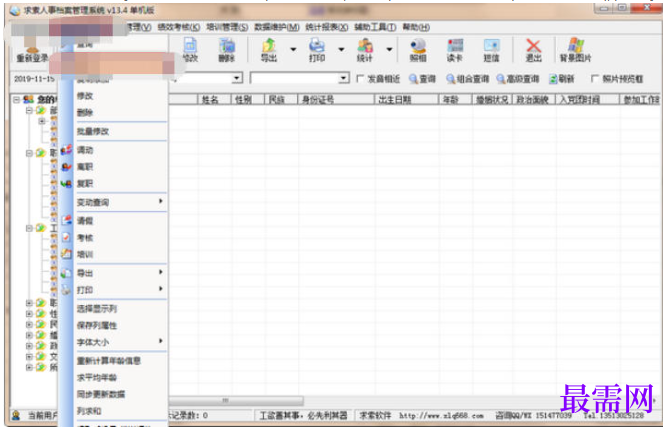This screenshot has height=430, width=672.
Task: Collapse the 工 tree node
Action: point(29,228)
